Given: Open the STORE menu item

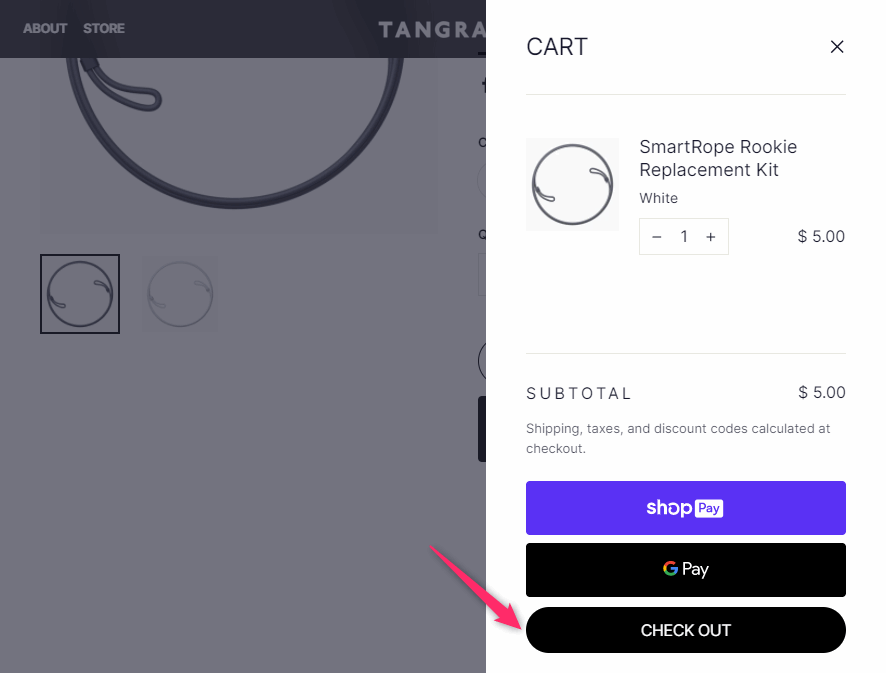Looking at the screenshot, I should (x=104, y=28).
